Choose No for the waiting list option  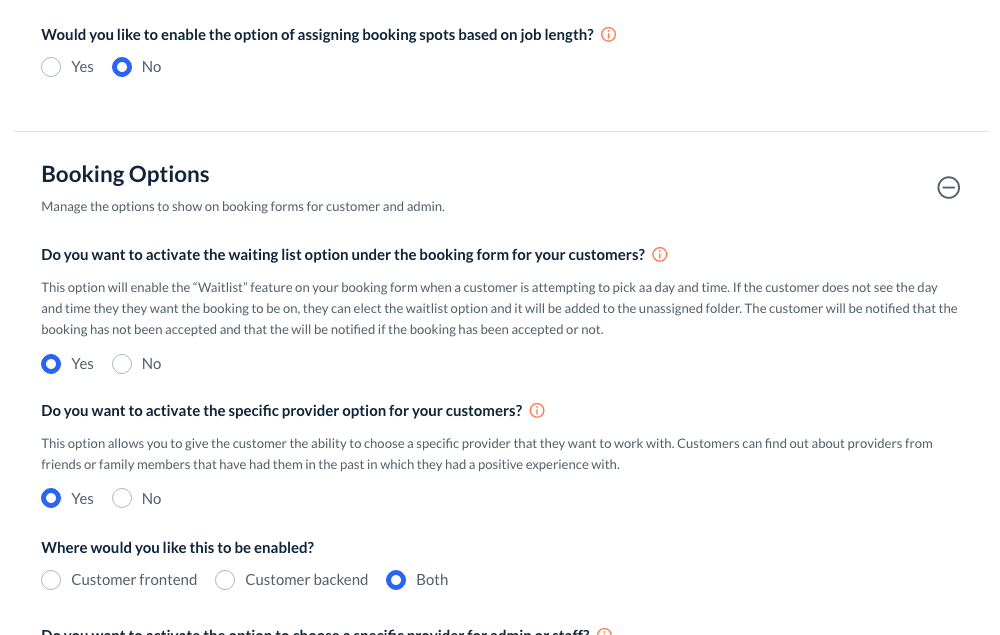[x=122, y=364]
